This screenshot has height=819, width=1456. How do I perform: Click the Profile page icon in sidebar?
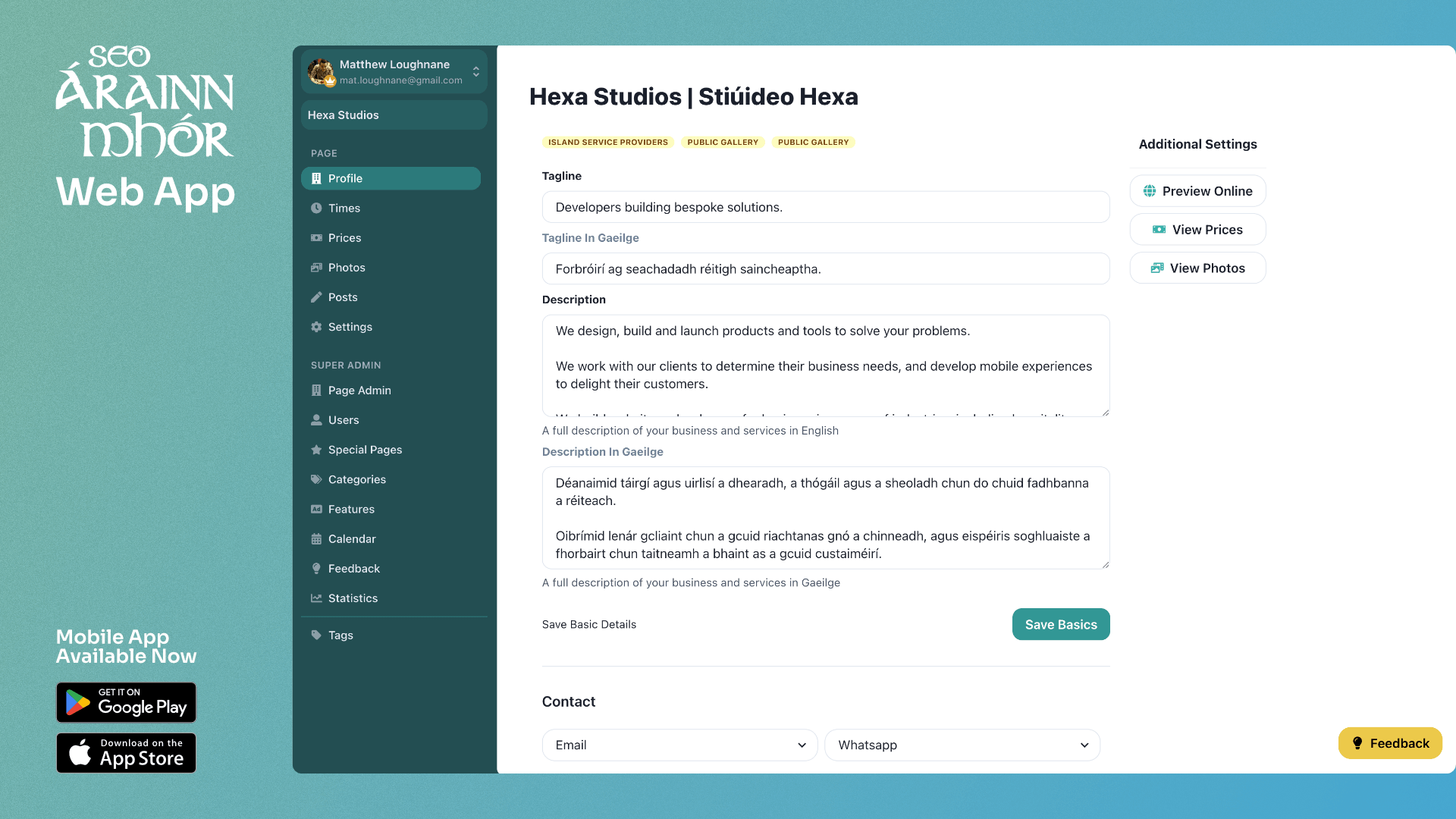point(316,178)
